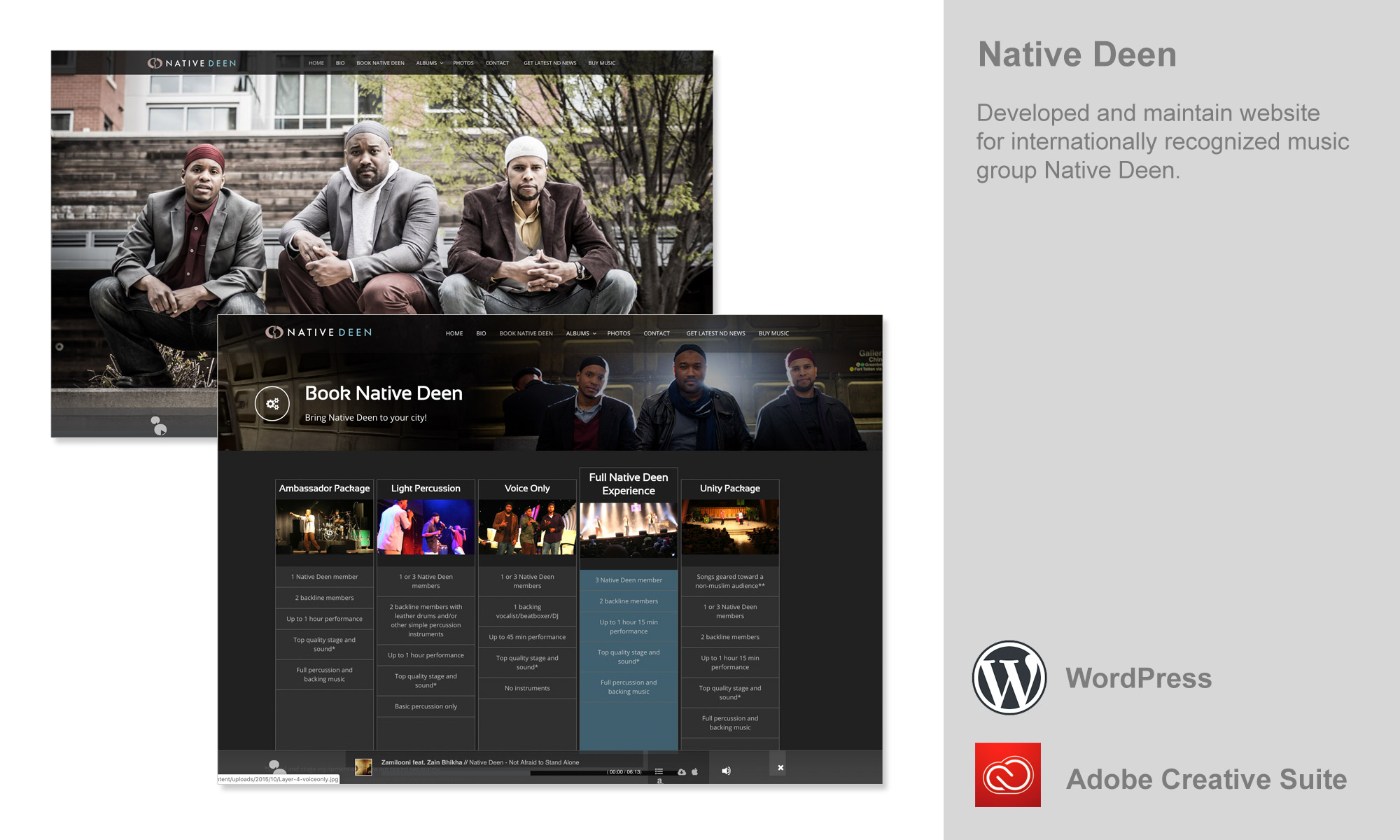Click the Native Deen logo in the front window
This screenshot has width=1400, height=840.
318,332
